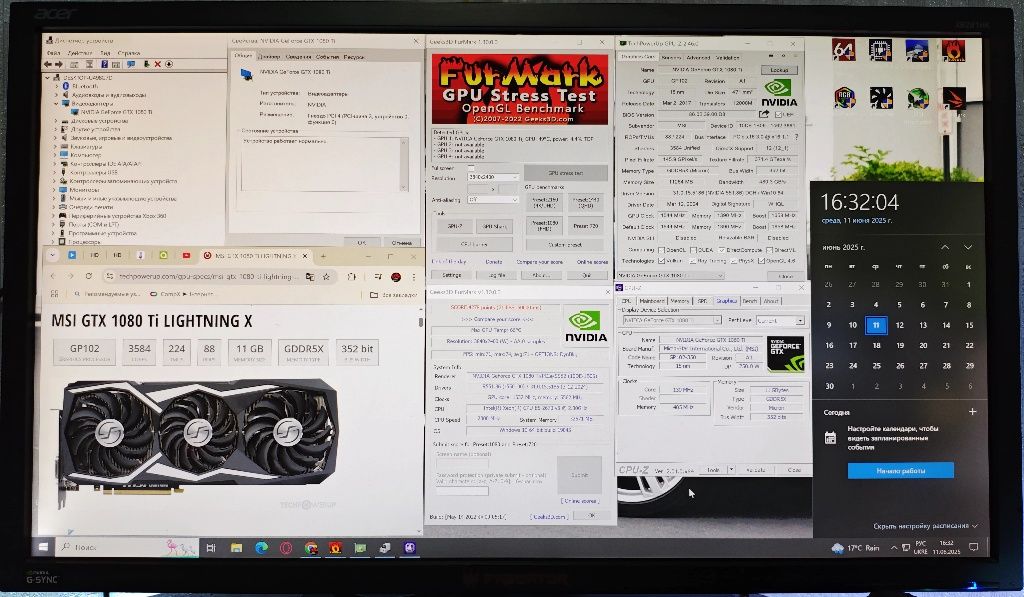Click the GPU-Z BIOS export share icon
Screen dimensions: 1024x597
[763, 114]
